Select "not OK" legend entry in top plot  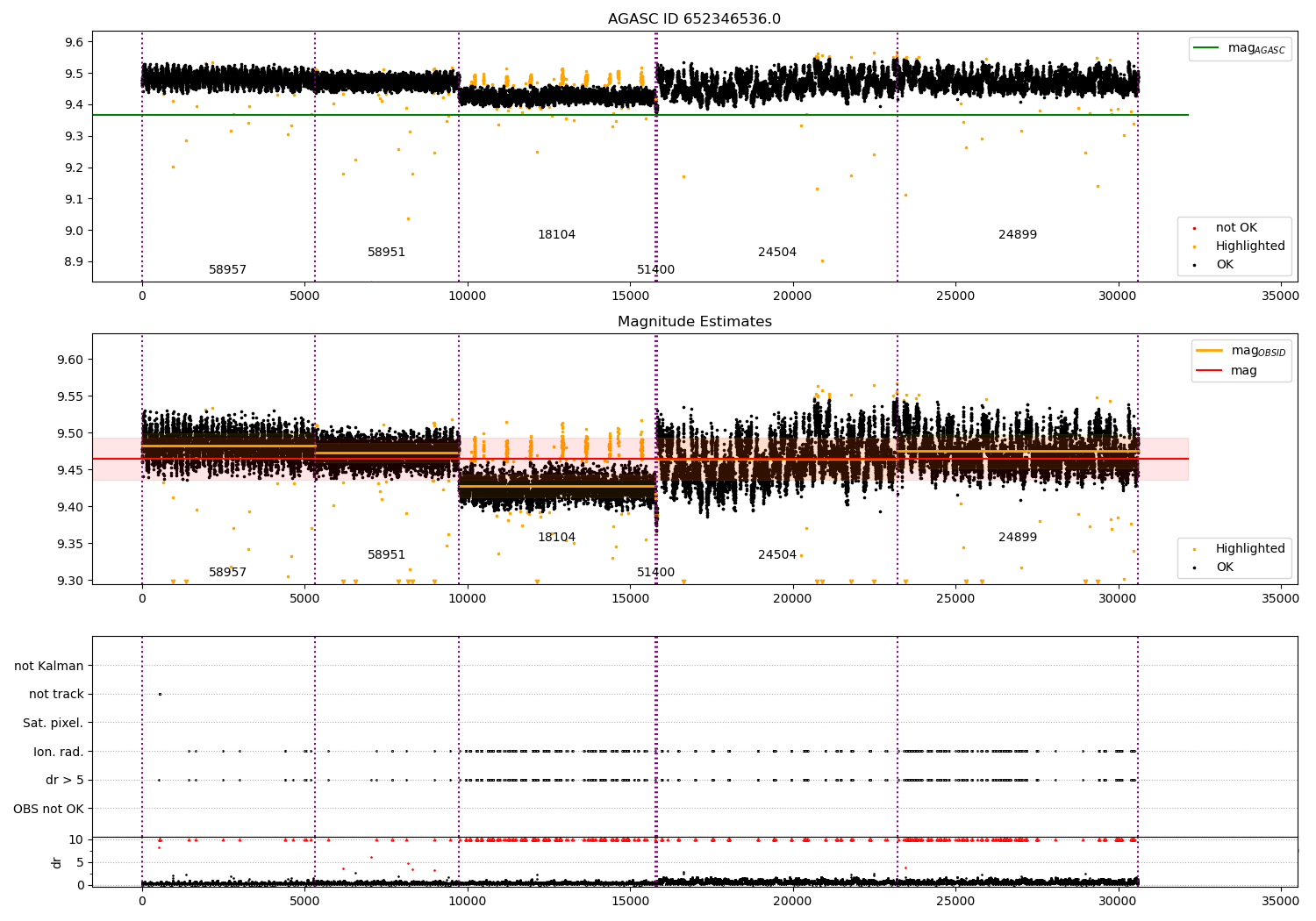pyautogui.click(x=1236, y=228)
